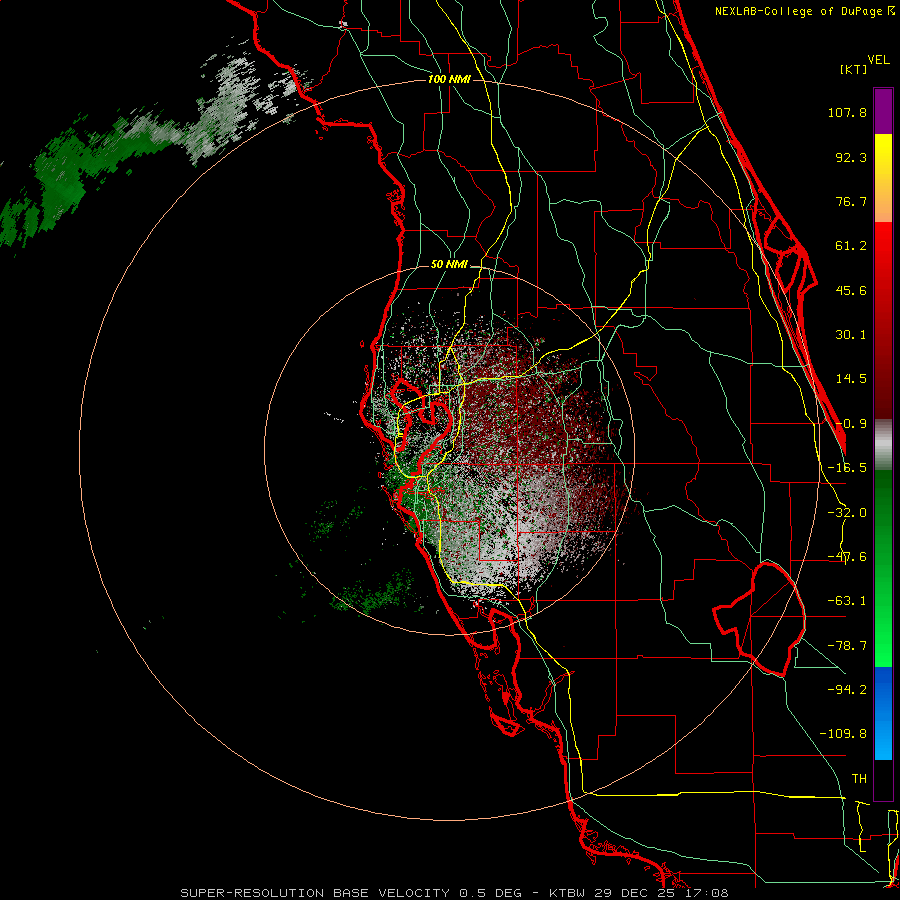The image size is (900, 900).
Task: Click the 14.5 legend value
Action: [851, 379]
